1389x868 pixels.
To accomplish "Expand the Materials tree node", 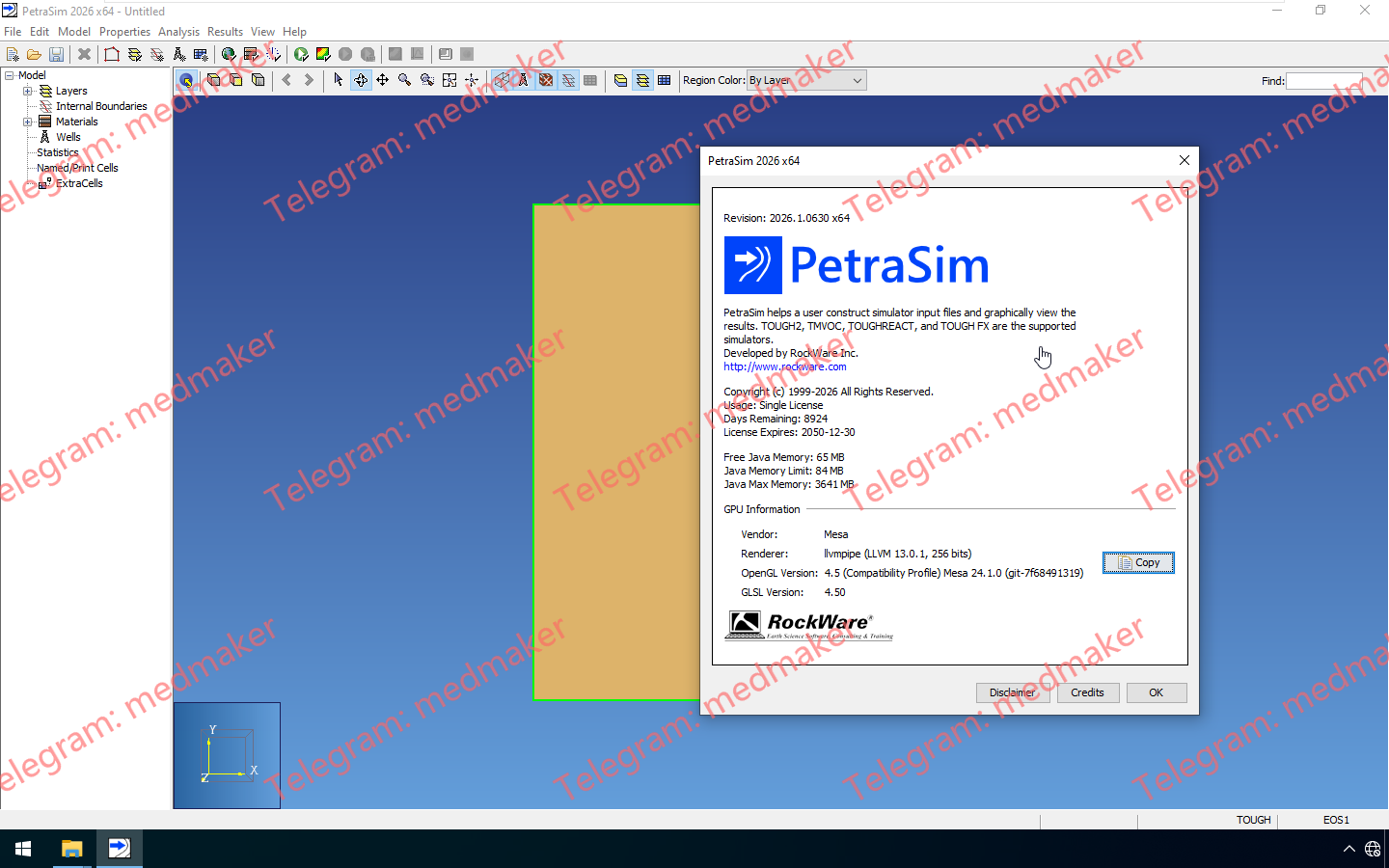I will (x=28, y=122).
